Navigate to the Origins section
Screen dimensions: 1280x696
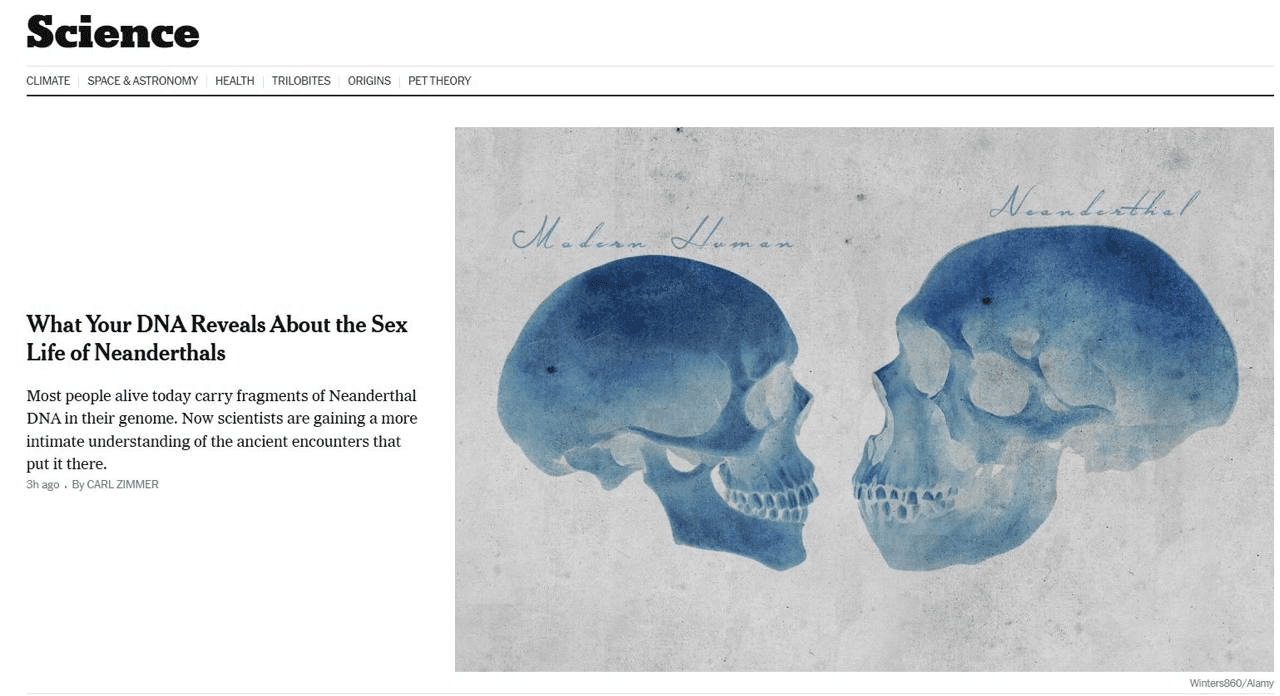(x=369, y=81)
